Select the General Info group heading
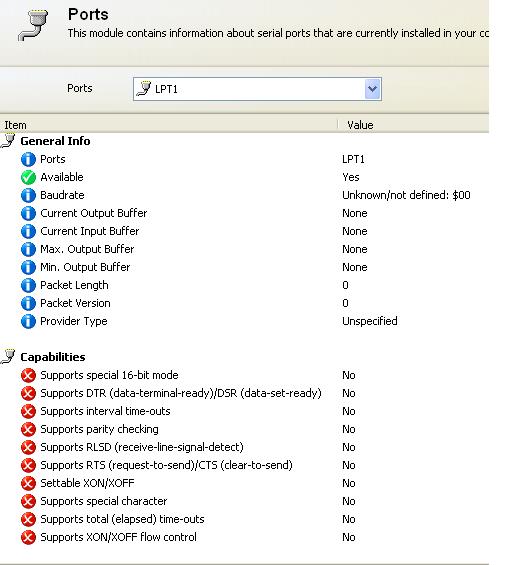The width and height of the screenshot is (518, 565). tap(55, 141)
